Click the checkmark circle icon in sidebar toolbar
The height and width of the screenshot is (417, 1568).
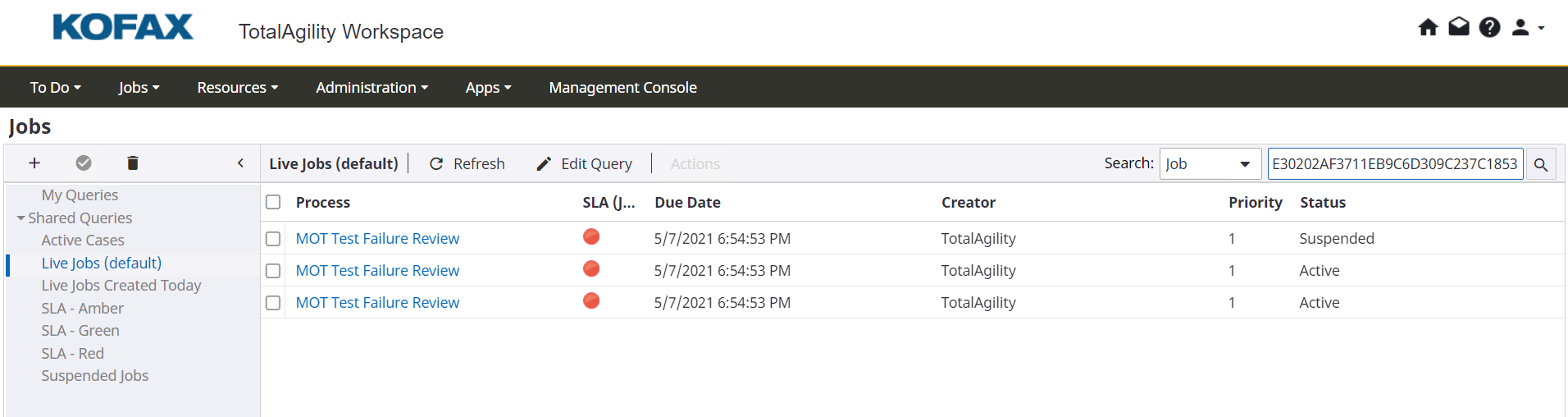point(84,163)
